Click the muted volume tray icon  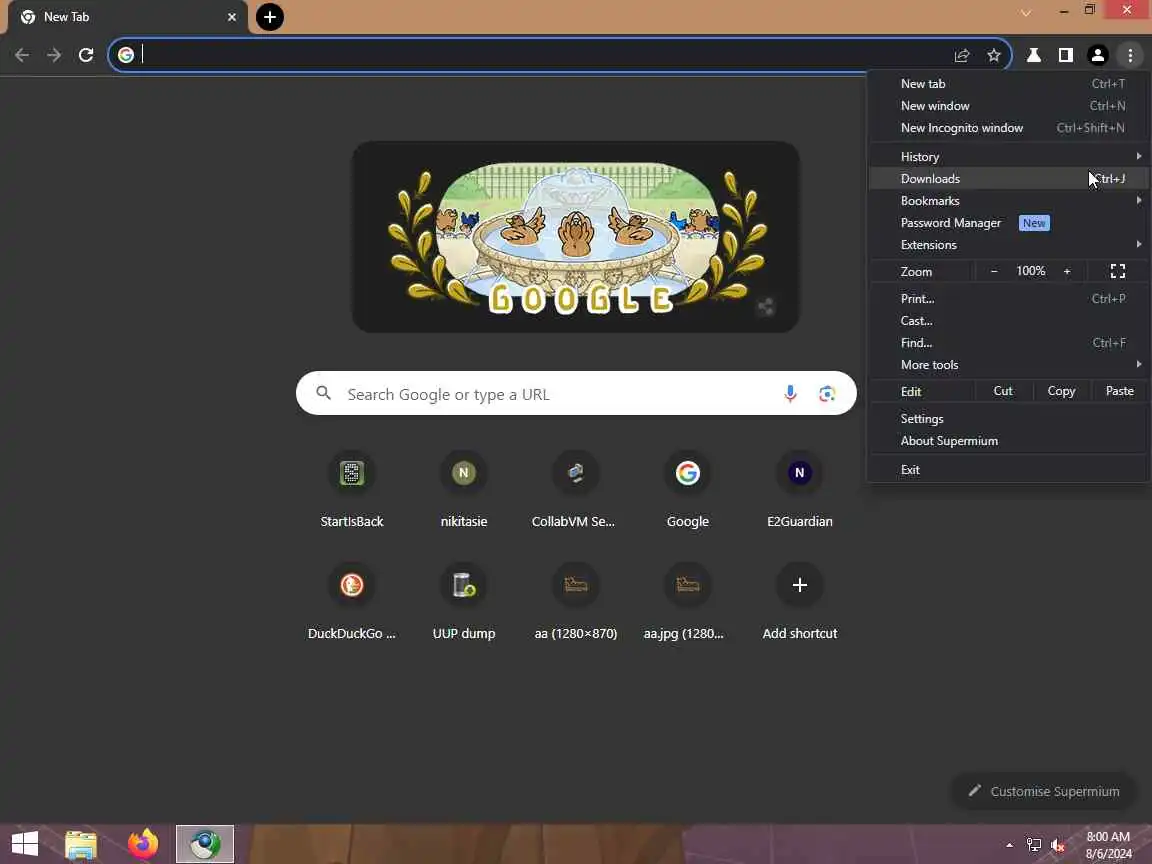1058,845
